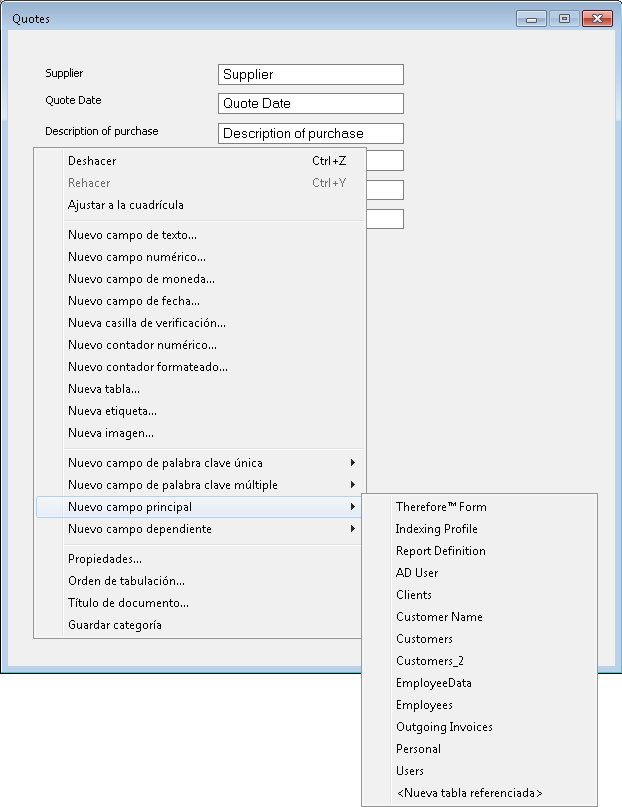Select the Customers entry
This screenshot has height=807, width=622.
click(479, 639)
